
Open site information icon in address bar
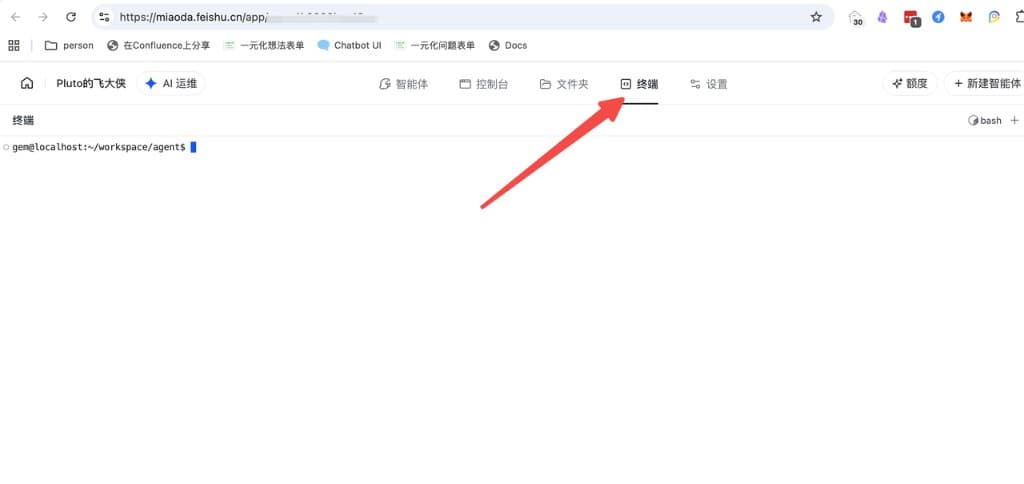[104, 17]
